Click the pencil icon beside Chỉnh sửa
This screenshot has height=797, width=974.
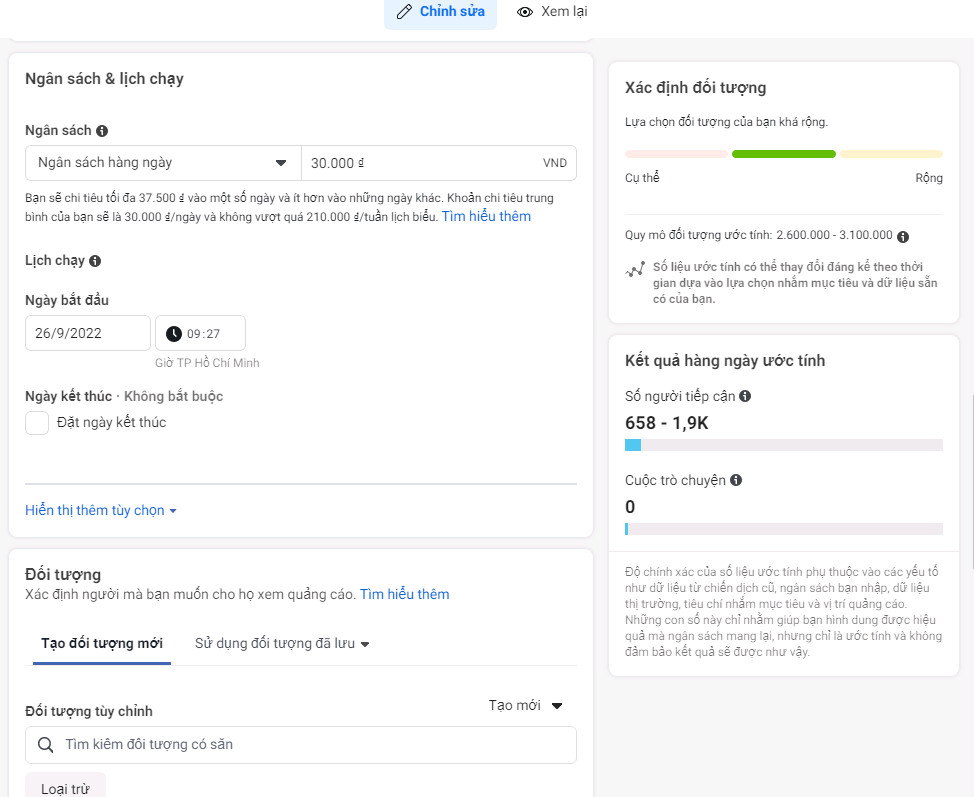(x=404, y=12)
